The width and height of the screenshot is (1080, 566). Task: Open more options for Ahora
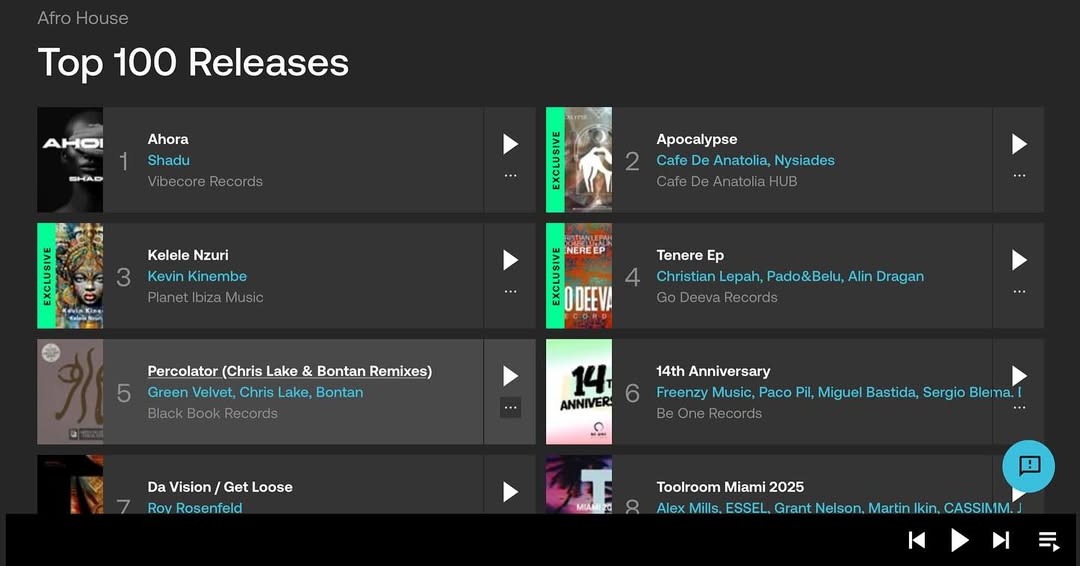(510, 176)
